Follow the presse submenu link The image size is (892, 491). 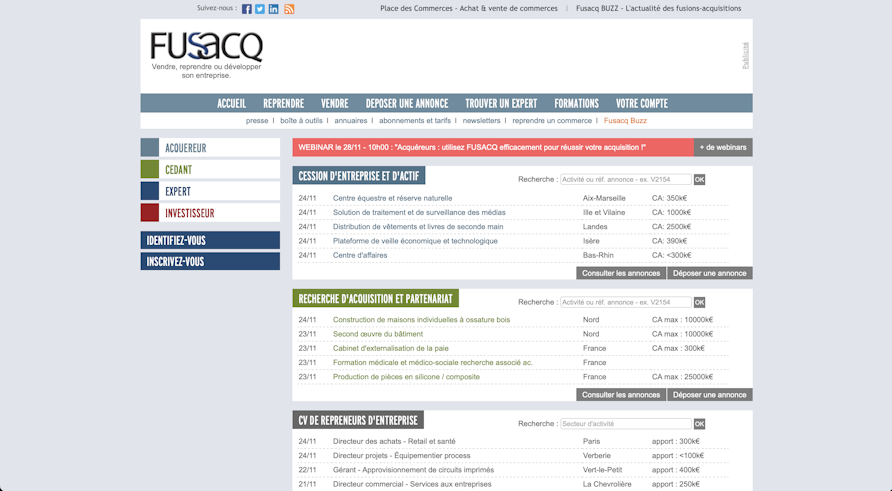click(257, 121)
